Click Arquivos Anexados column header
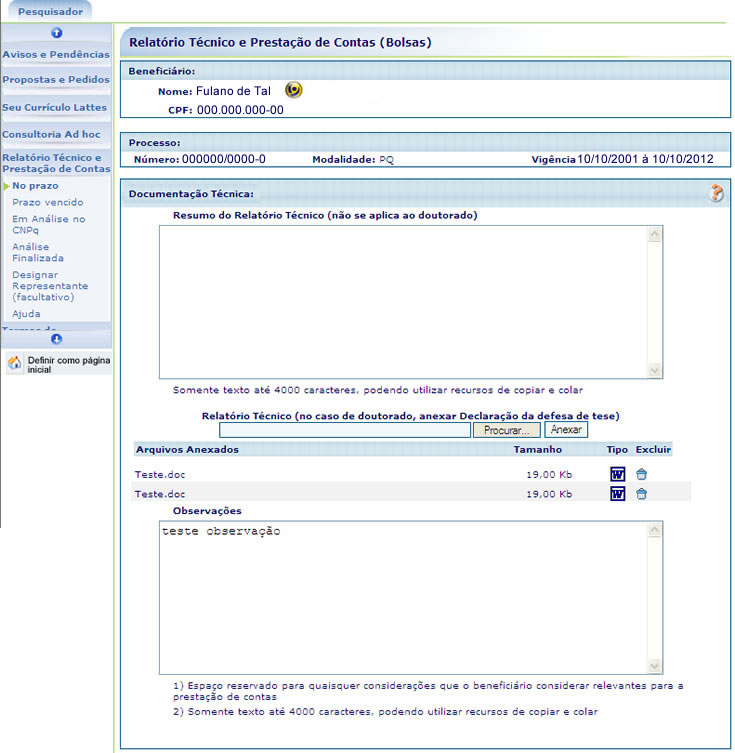The image size is (735, 753). click(187, 449)
